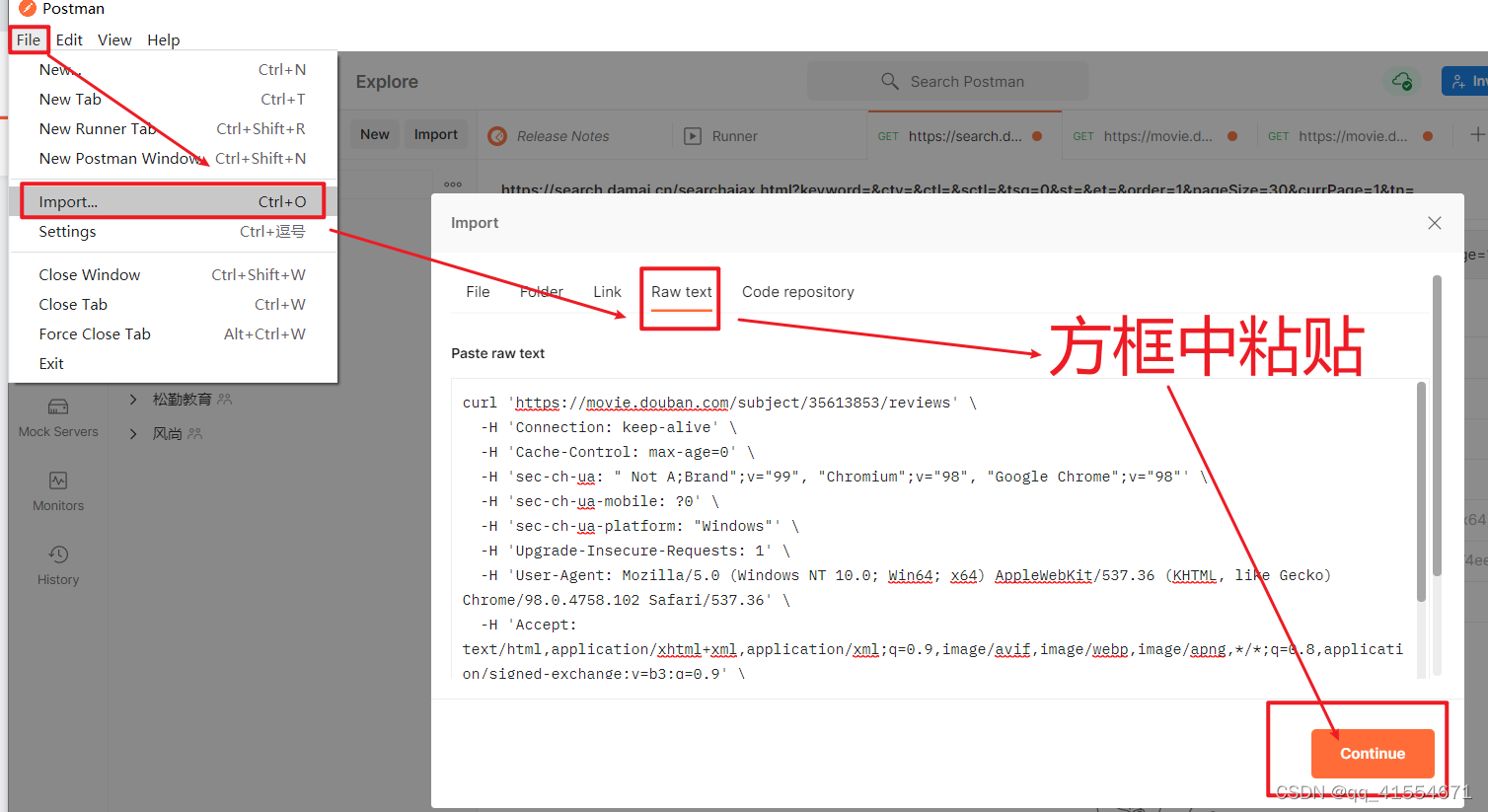Switch to the Raw text tab
1488x812 pixels.
point(681,292)
